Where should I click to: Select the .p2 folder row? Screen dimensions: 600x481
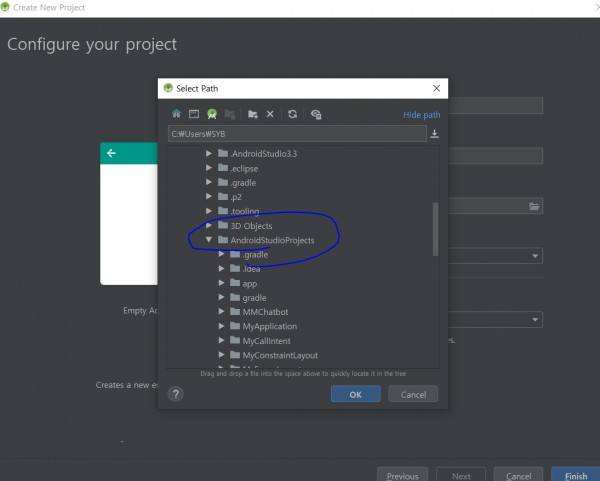[x=230, y=197]
